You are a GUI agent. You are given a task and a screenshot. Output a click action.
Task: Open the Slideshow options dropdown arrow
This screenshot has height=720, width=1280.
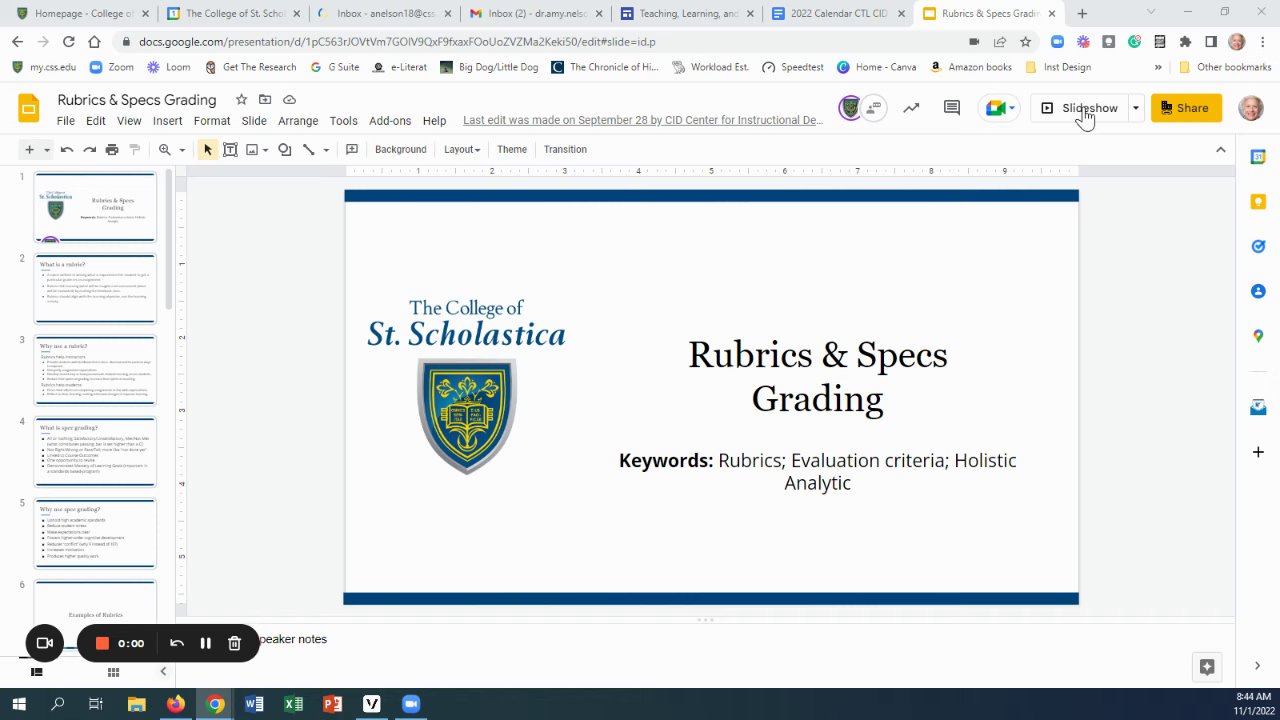(1135, 108)
